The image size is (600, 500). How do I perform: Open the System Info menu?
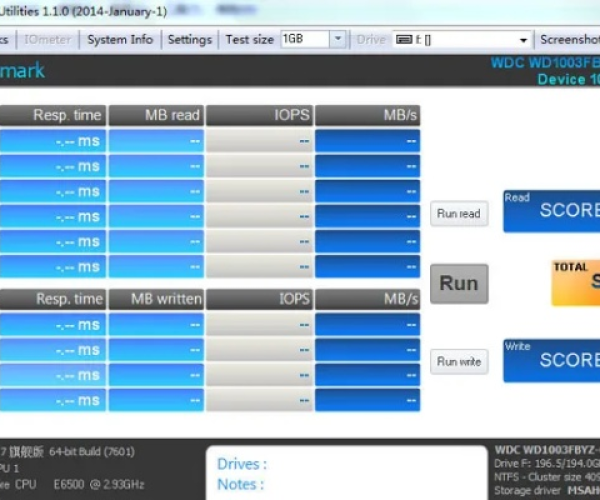(120, 39)
